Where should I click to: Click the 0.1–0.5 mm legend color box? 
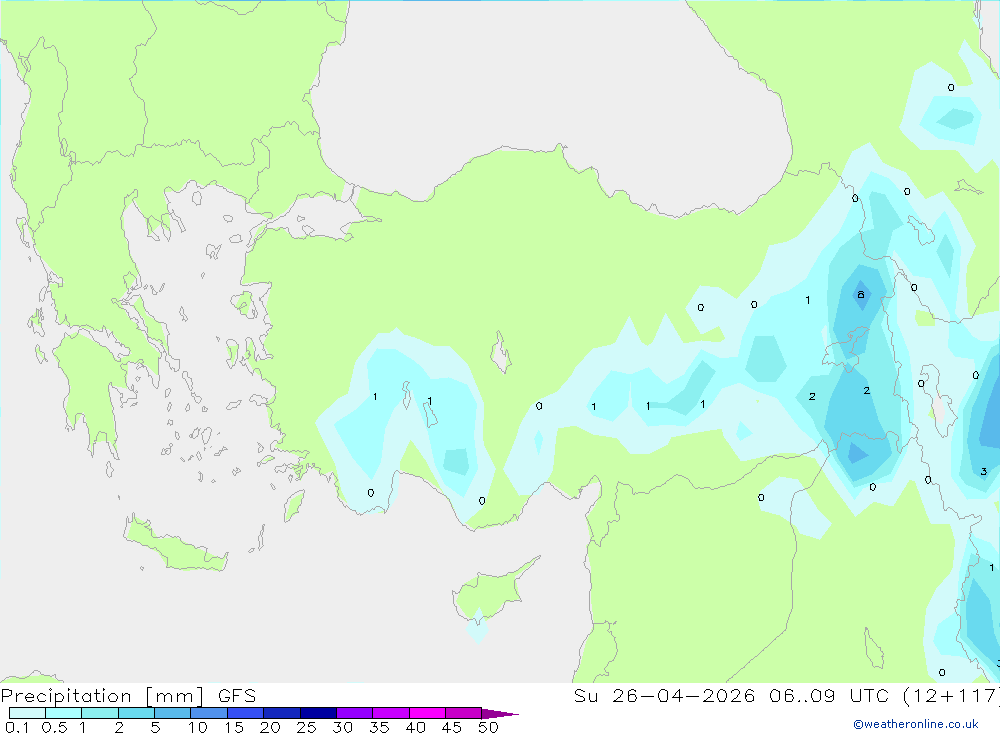click(x=27, y=713)
